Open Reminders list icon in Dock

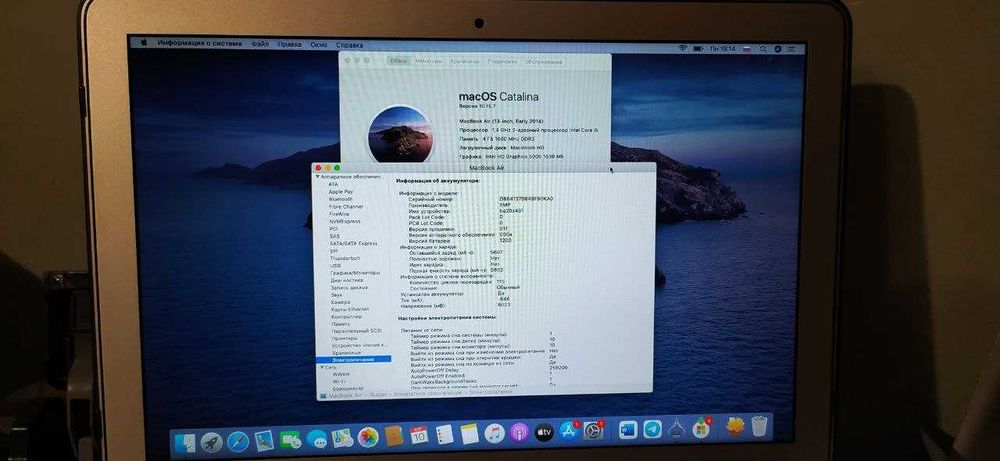coord(445,435)
